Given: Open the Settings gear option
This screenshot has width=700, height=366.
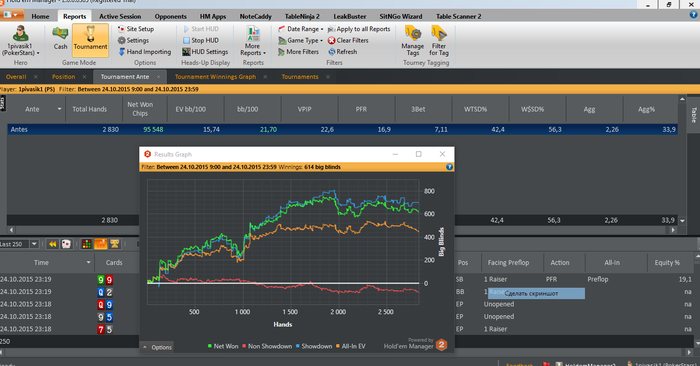Looking at the screenshot, I should (x=133, y=40).
